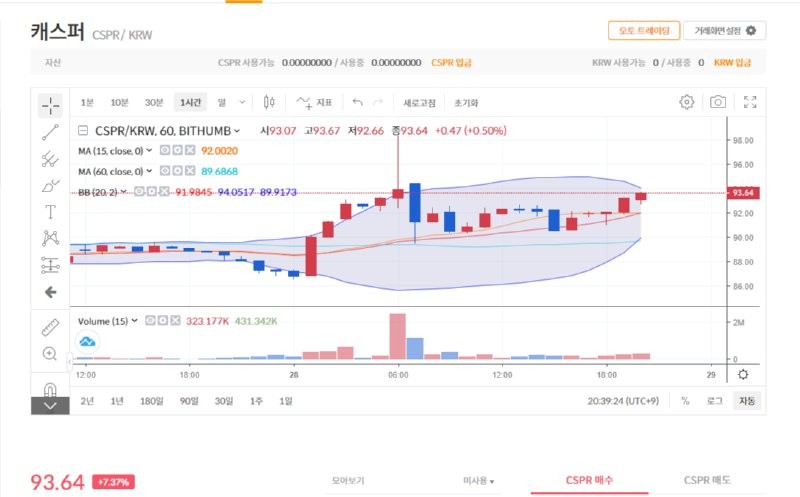
Task: Switch to CSPR 매수 tab
Action: tap(589, 480)
